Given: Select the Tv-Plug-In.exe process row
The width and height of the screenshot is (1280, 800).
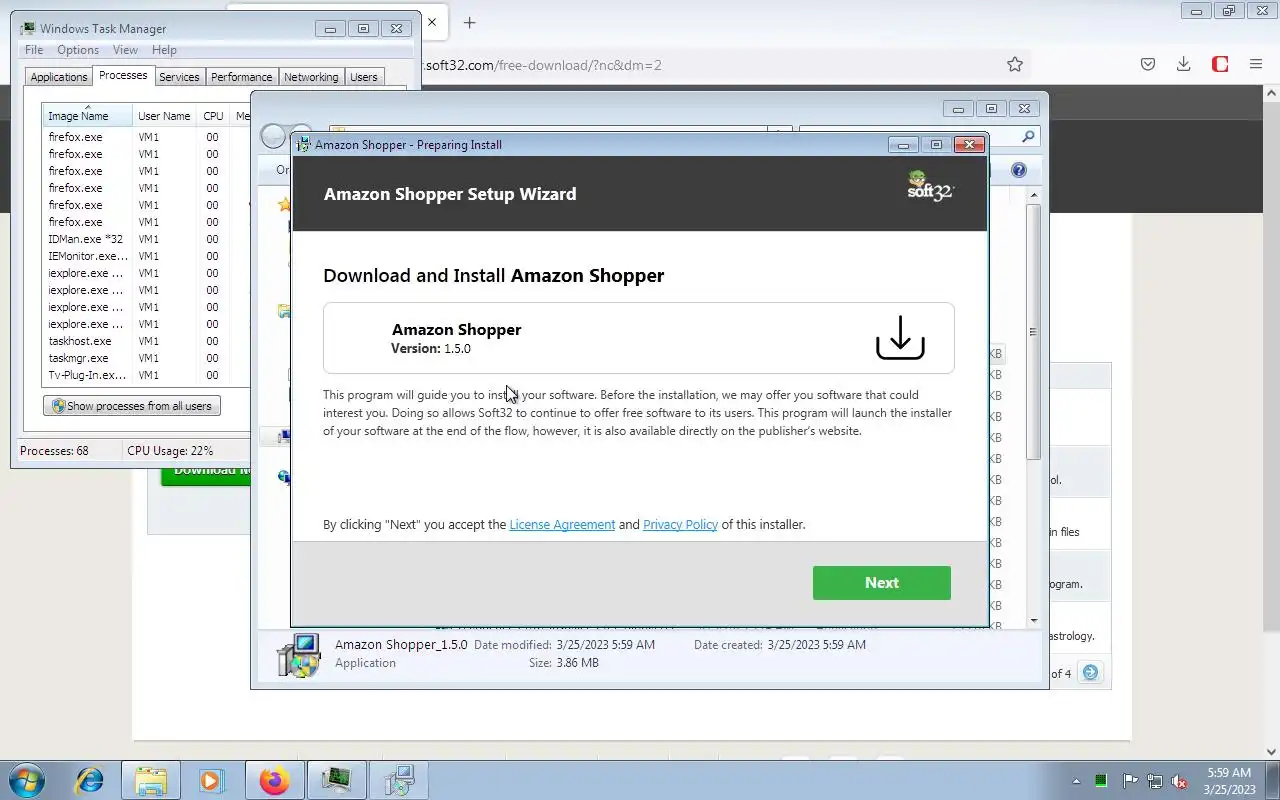Looking at the screenshot, I should (x=146, y=375).
